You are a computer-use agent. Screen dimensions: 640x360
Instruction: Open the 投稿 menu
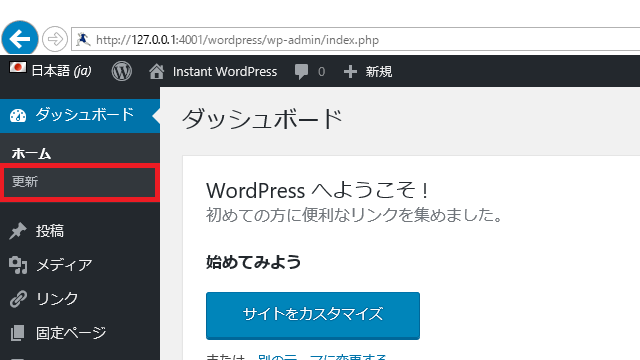50,231
